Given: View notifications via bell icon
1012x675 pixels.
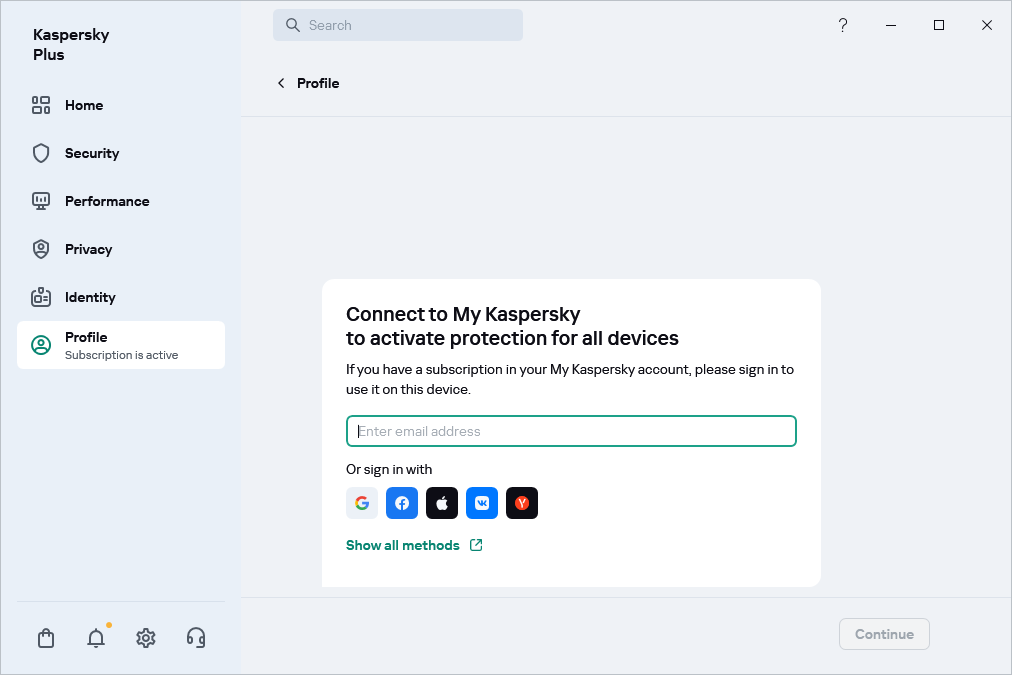Looking at the screenshot, I should click(x=95, y=637).
